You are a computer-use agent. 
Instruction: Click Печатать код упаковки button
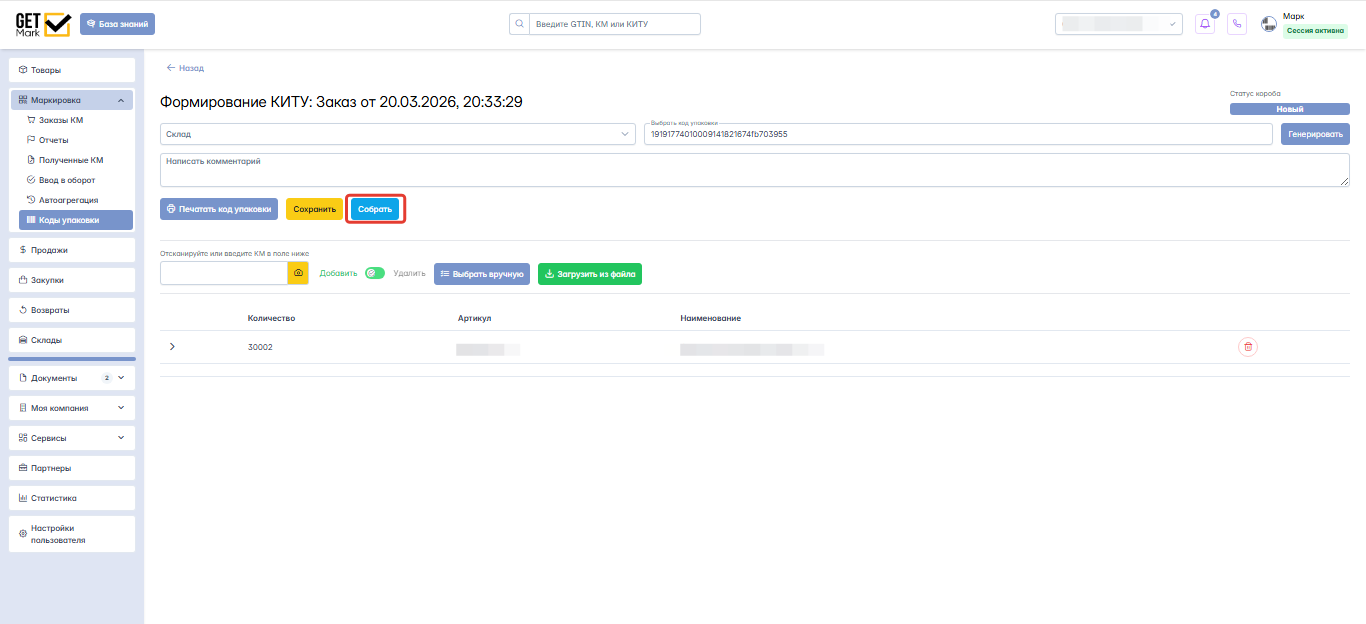click(219, 209)
